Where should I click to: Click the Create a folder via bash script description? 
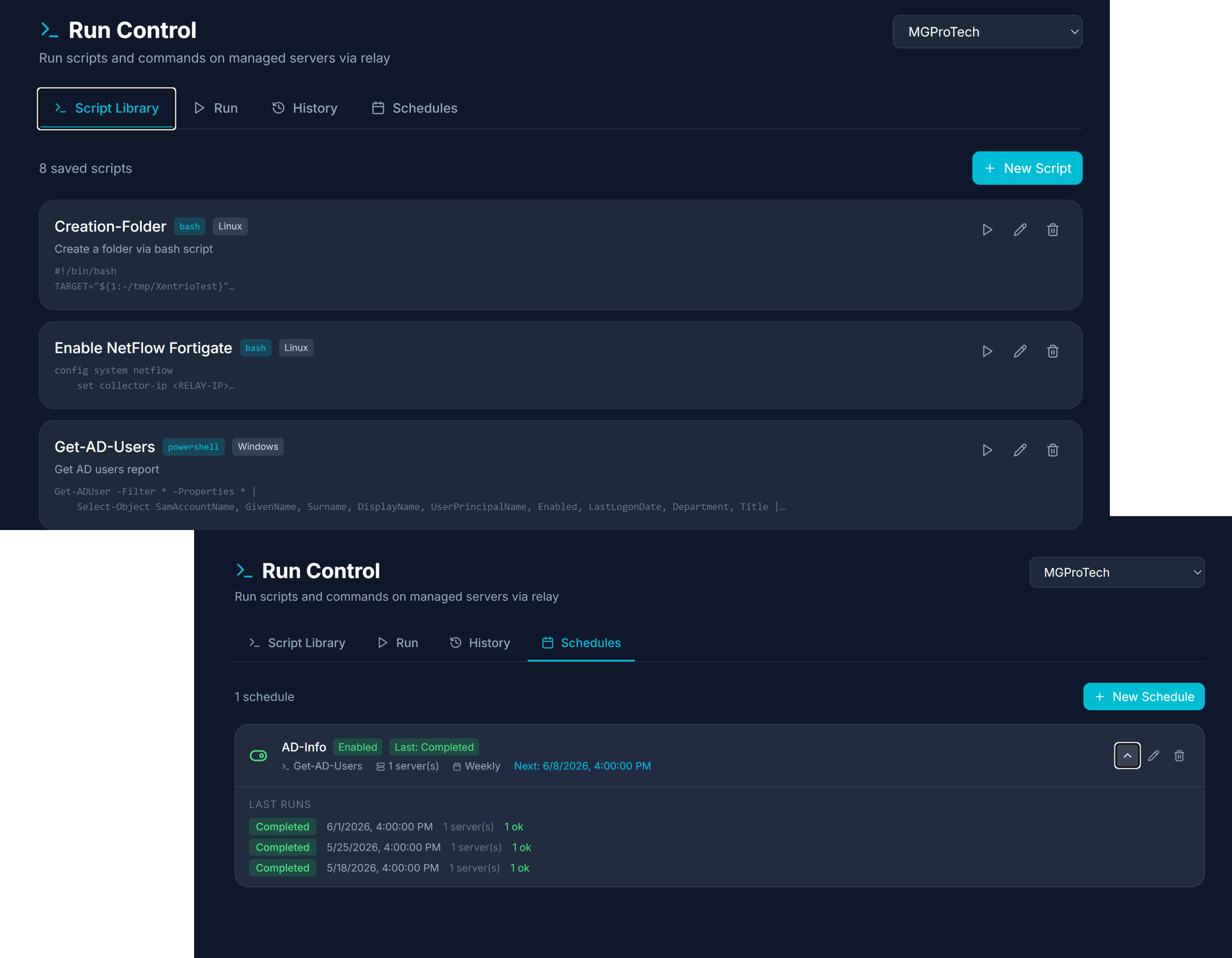(134, 249)
